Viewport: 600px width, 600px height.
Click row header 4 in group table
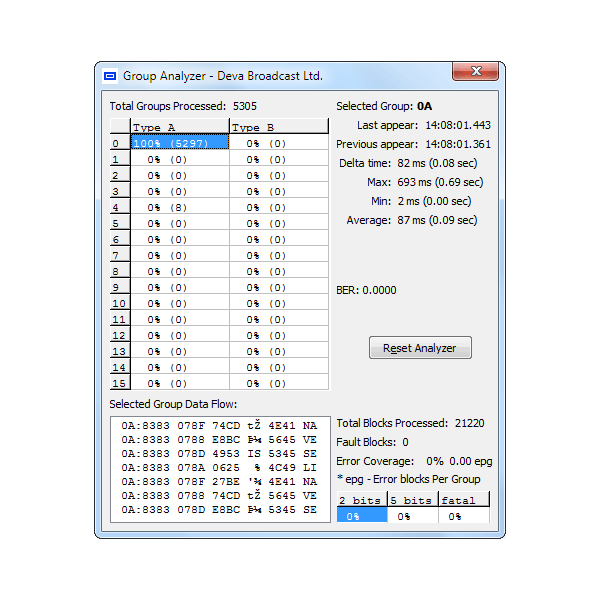(120, 207)
